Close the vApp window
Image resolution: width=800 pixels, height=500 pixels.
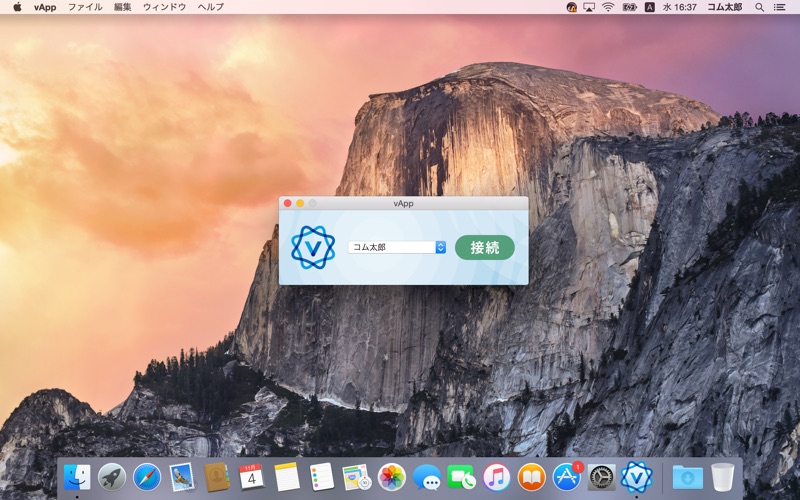[288, 203]
